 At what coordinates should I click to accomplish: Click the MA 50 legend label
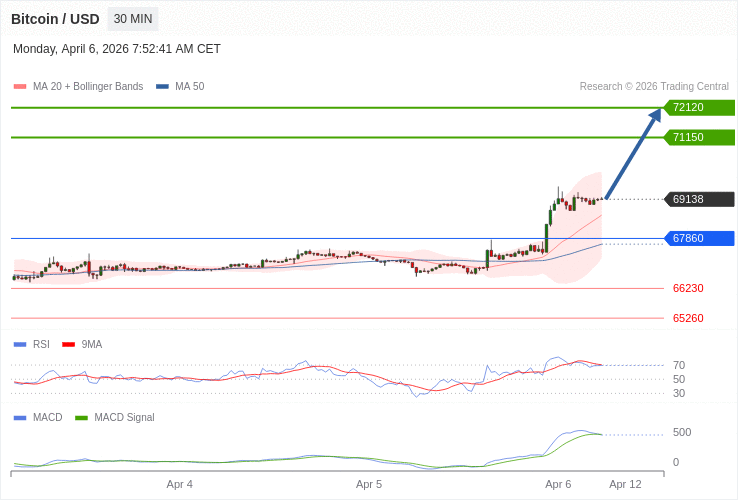[190, 87]
